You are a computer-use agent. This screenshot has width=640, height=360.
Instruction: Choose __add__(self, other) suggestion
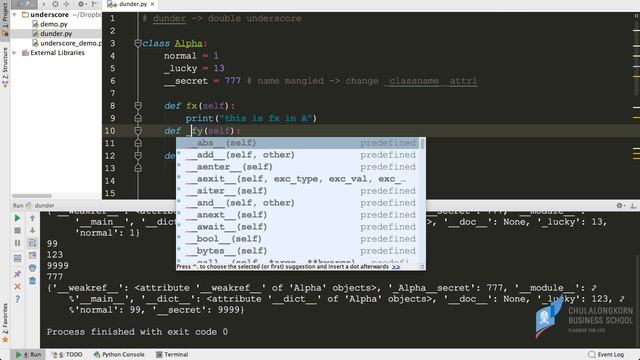point(298,155)
